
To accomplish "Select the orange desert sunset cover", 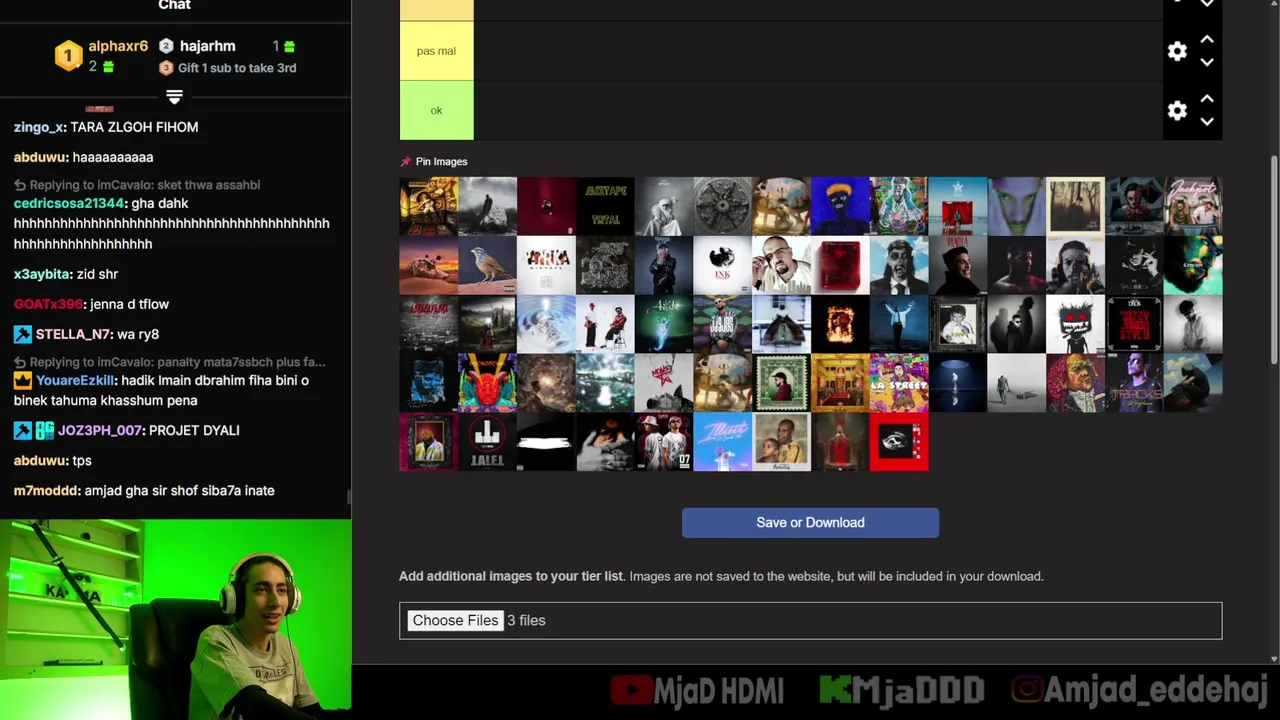I will click(x=428, y=265).
